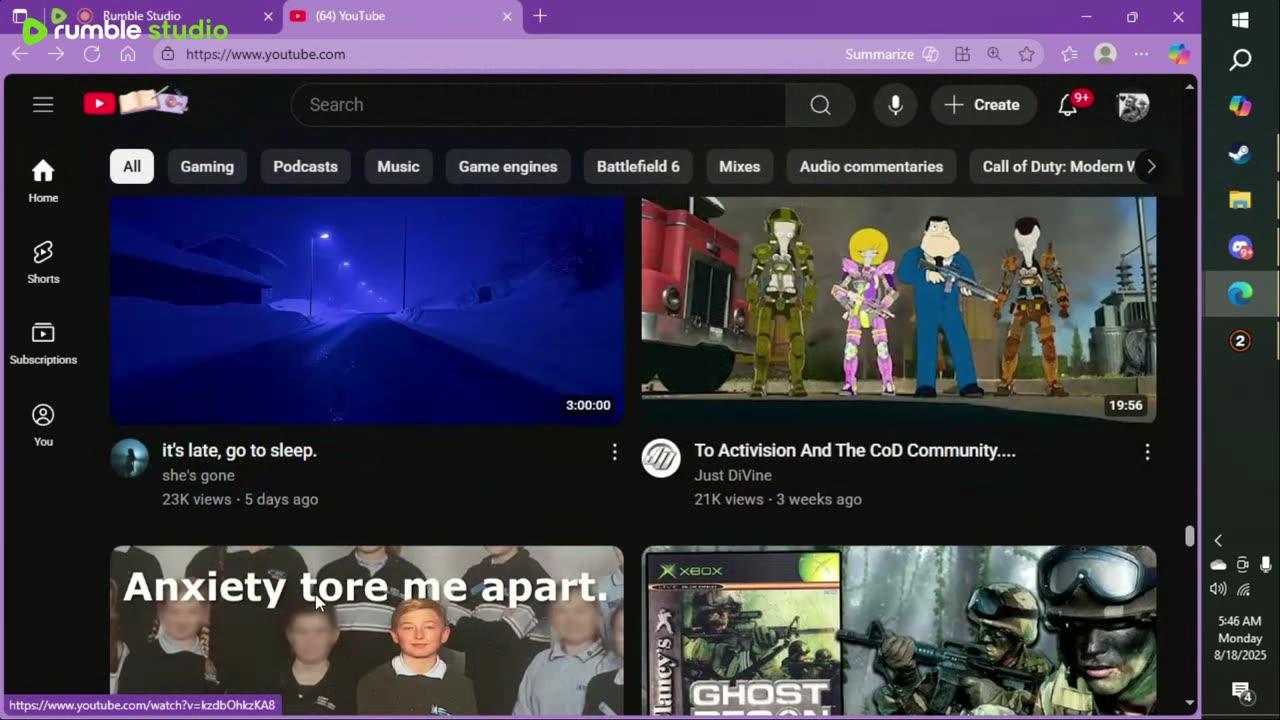Select the Mixes filter chip
This screenshot has height=720, width=1280.
click(740, 167)
